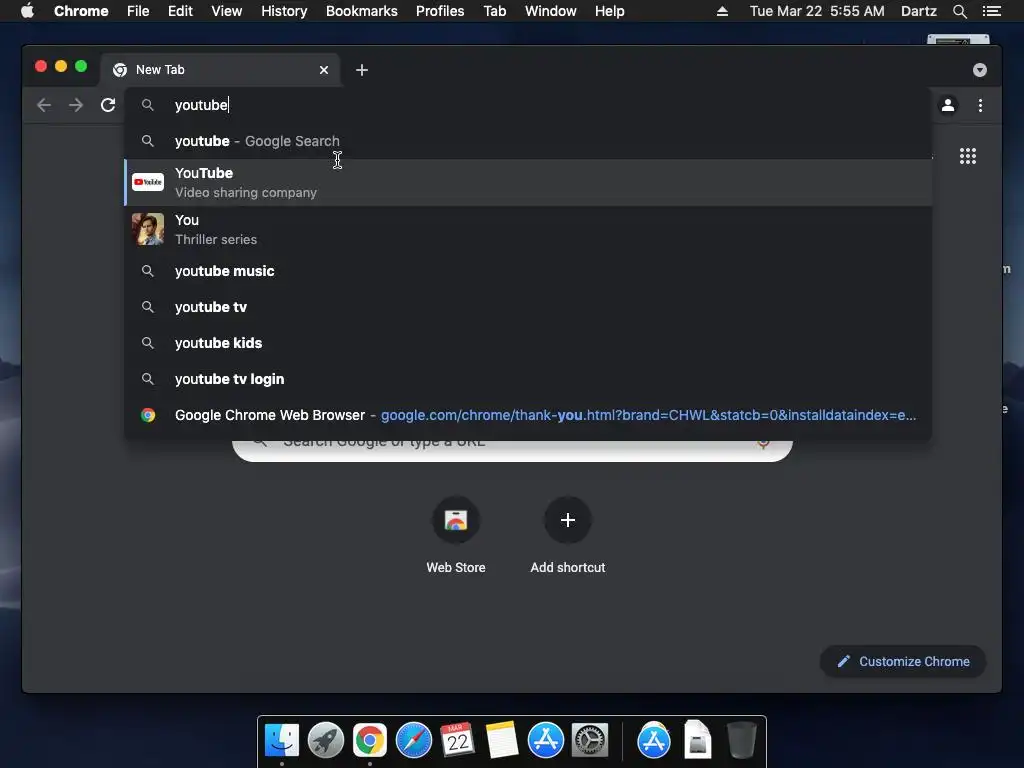Click the eject icon in menu bar
Viewport: 1024px width, 768px height.
pos(722,11)
